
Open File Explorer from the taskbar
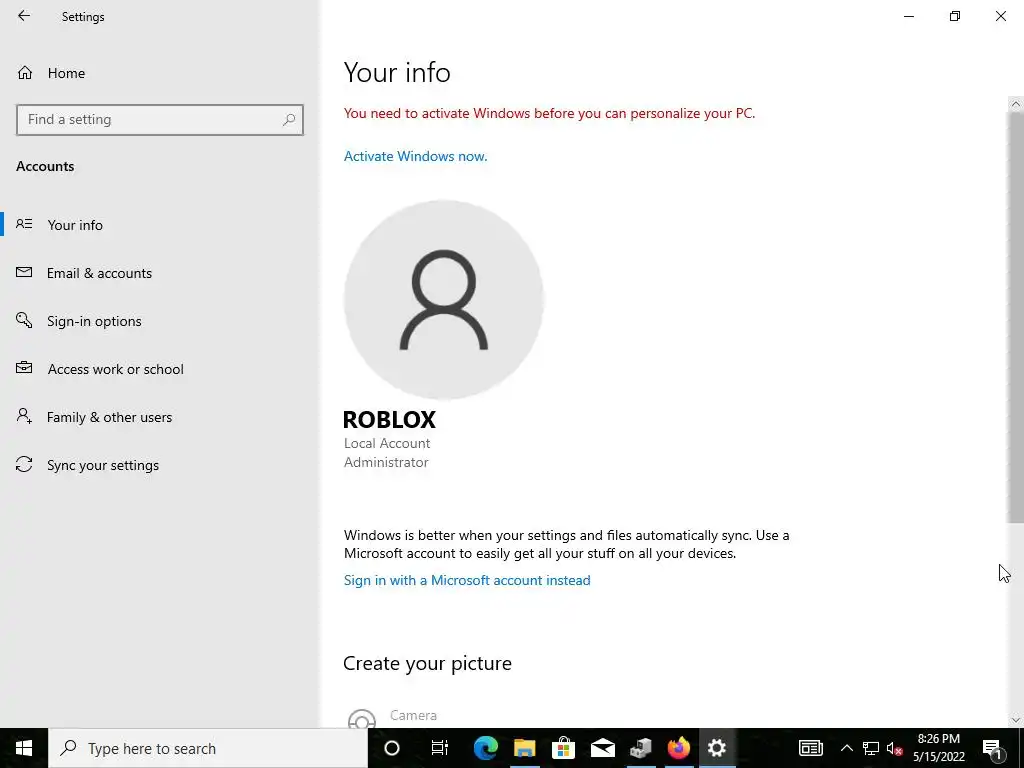pos(524,748)
